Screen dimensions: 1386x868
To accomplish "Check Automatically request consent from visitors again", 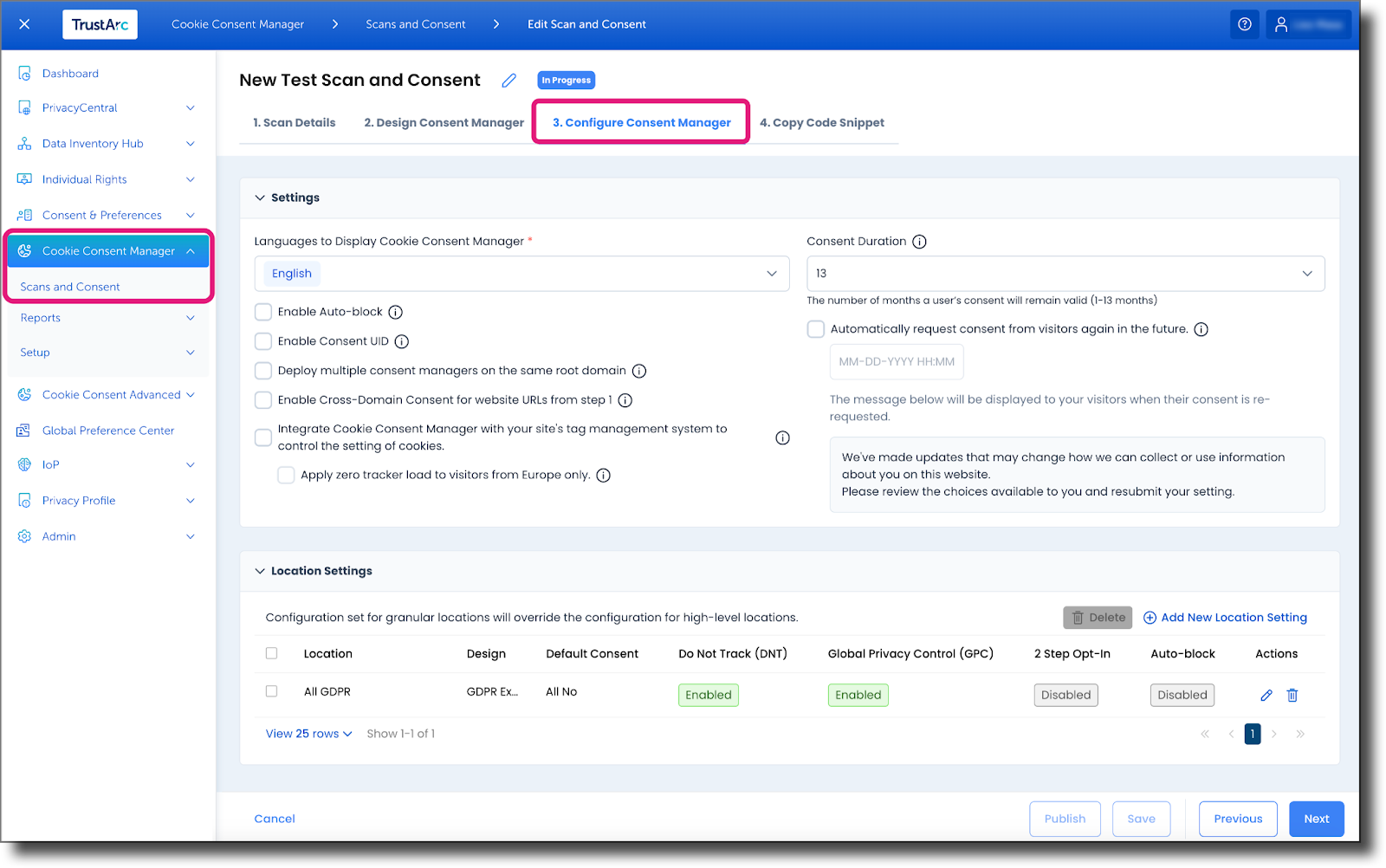I will click(x=815, y=329).
